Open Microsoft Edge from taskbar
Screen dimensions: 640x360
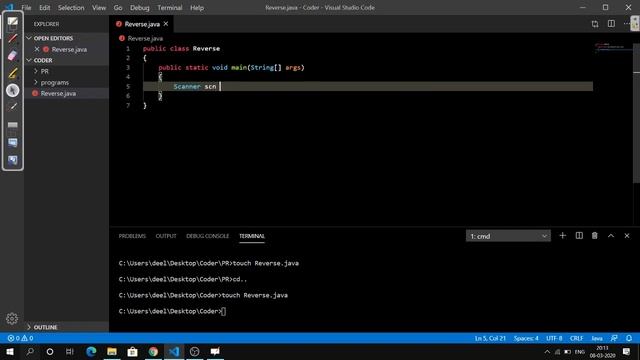click(x=91, y=351)
